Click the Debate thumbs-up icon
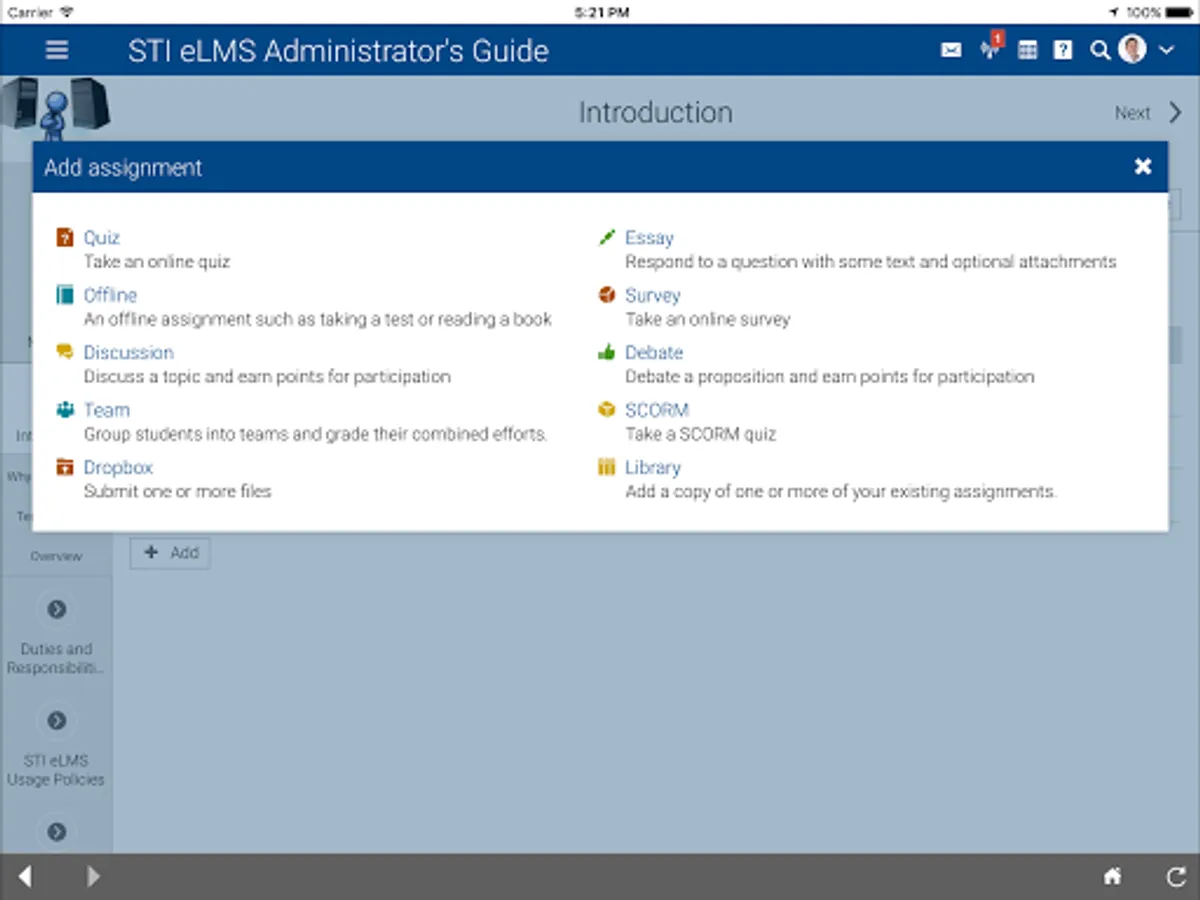This screenshot has width=1200, height=900. pyautogui.click(x=606, y=352)
